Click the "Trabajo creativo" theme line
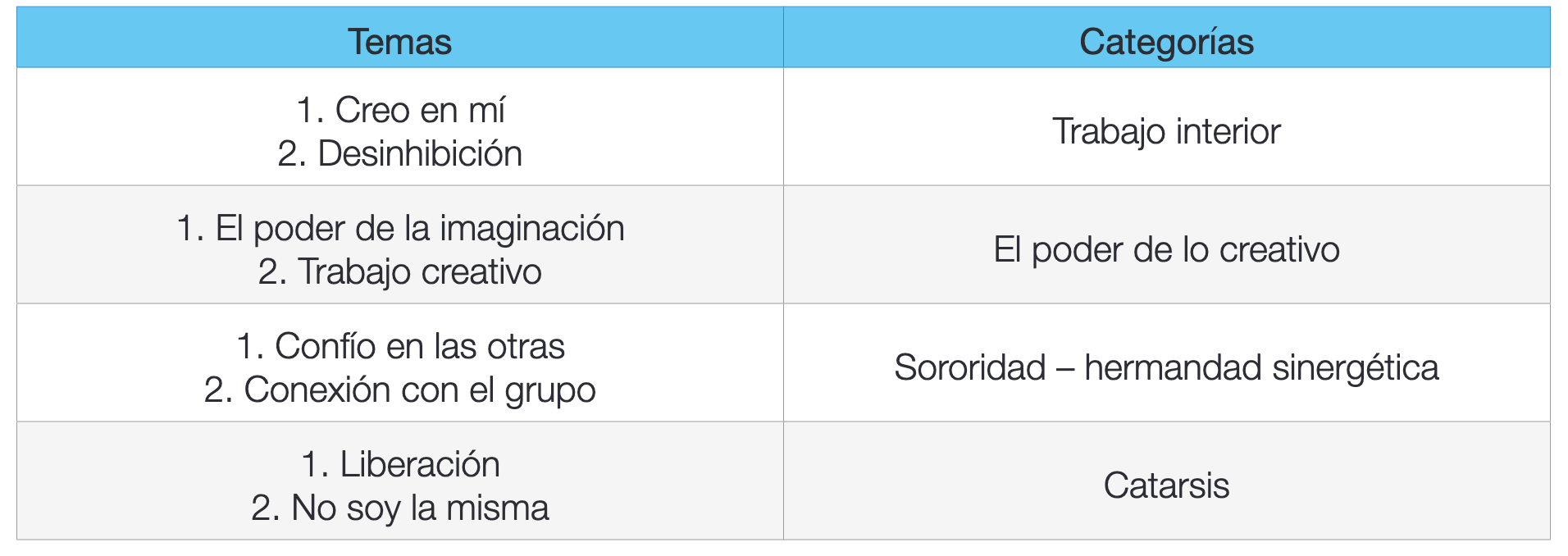The image size is (1568, 556). coord(400,271)
